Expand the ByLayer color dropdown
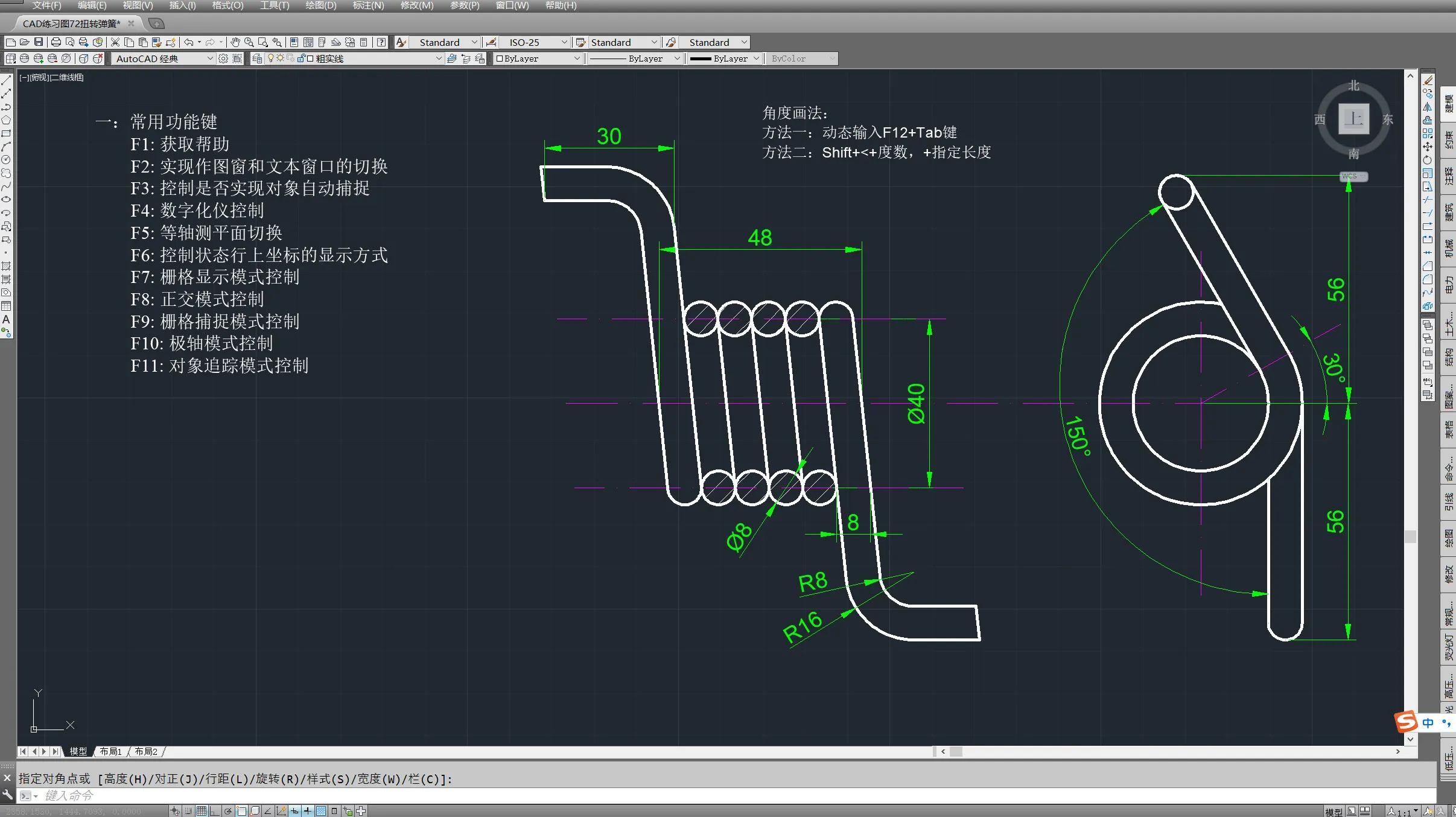The image size is (1456, 817). click(x=536, y=59)
